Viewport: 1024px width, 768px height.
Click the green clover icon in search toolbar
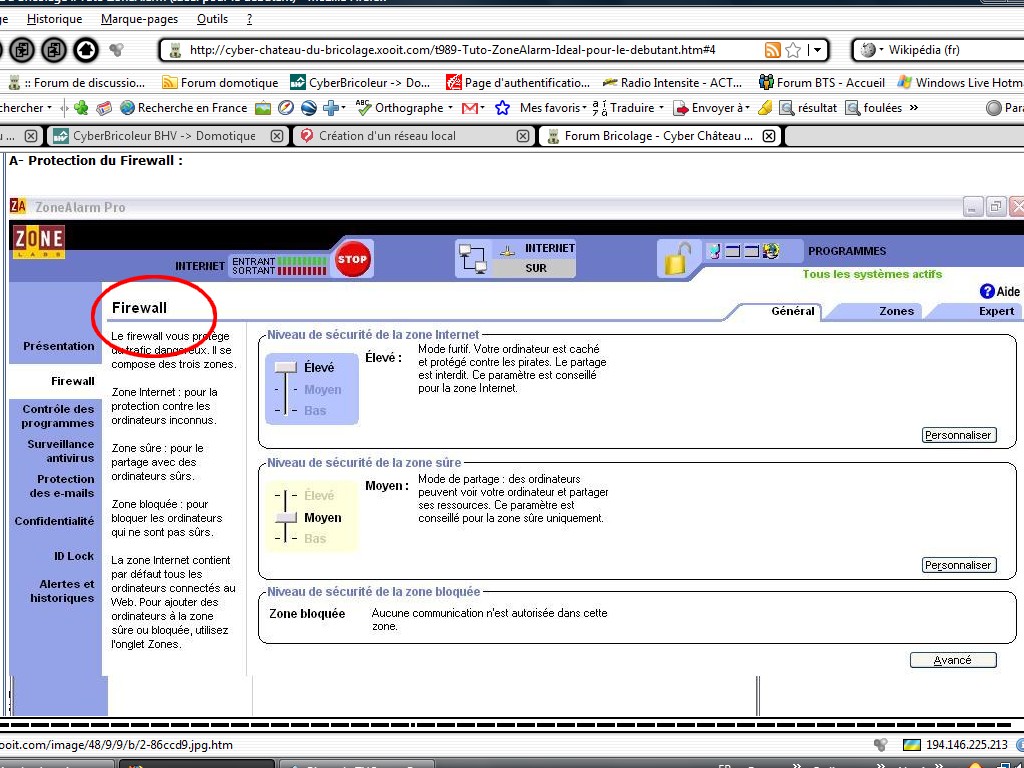[x=81, y=108]
